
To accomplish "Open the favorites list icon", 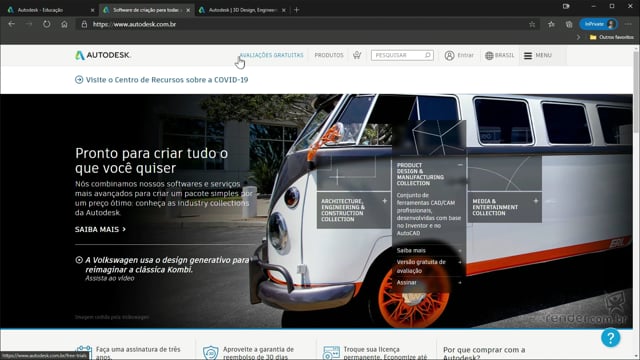I will tap(551, 24).
